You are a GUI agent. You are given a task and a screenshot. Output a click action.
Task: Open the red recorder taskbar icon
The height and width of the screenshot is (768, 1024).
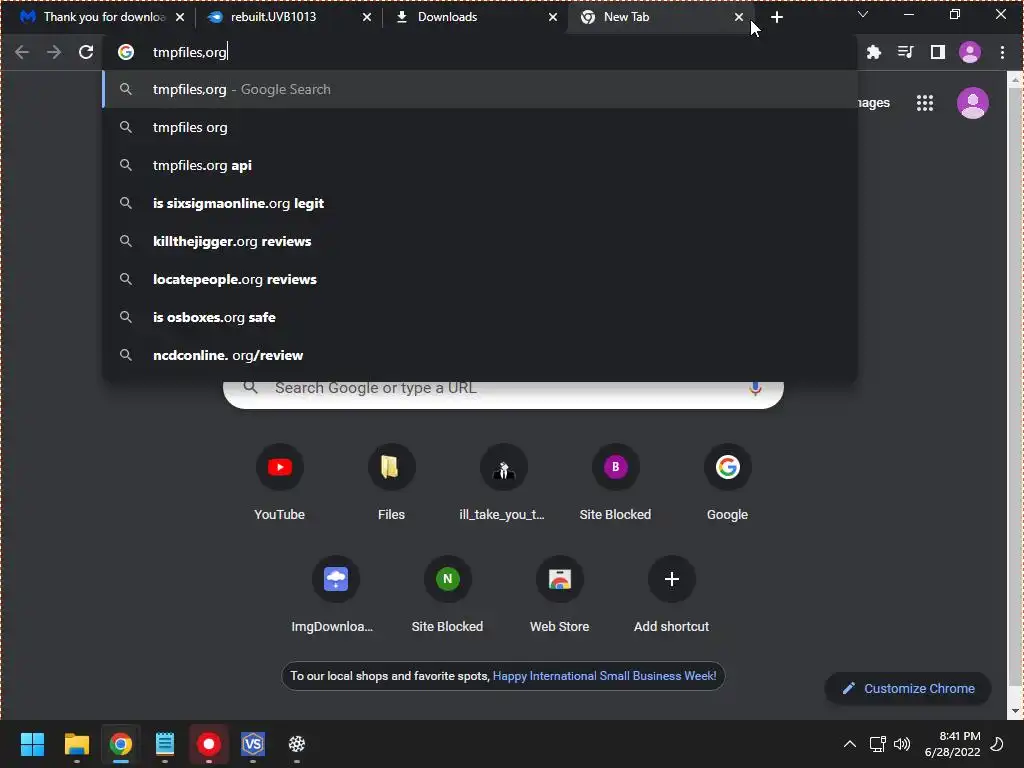tap(209, 744)
